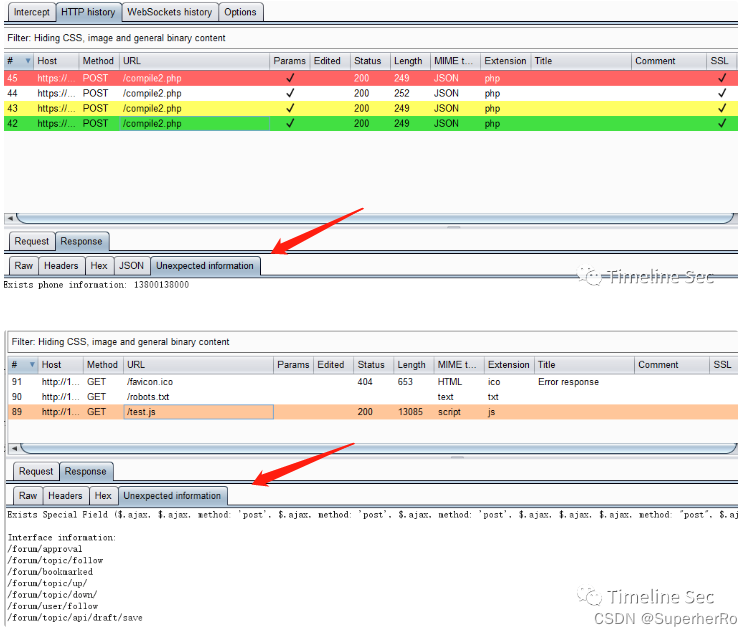Sort lower table by # column arrow
Viewport: 752px width, 636px height.
tap(32, 365)
